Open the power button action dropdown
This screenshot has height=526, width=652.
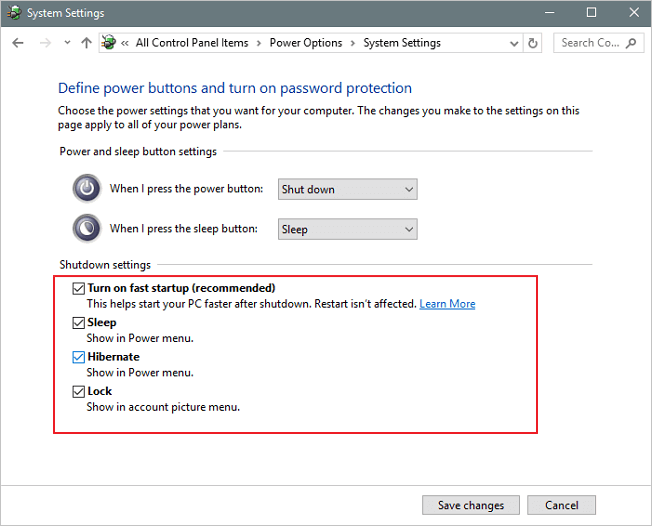pos(347,189)
